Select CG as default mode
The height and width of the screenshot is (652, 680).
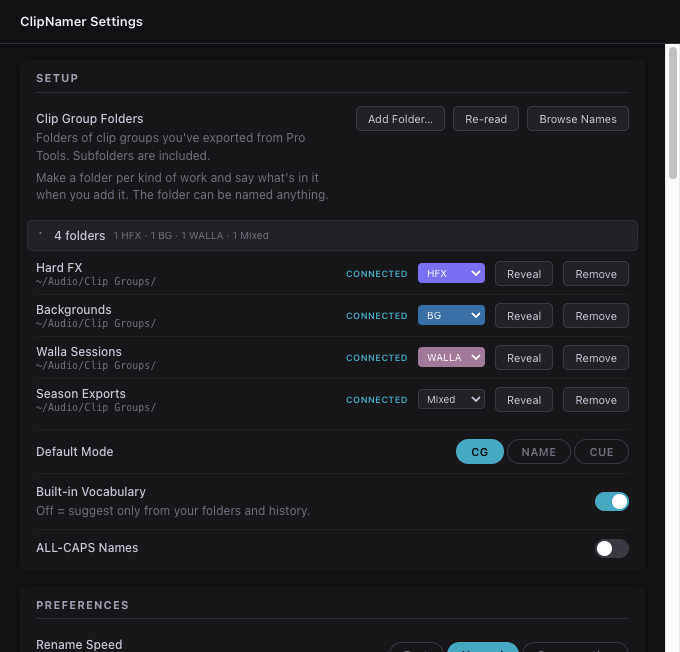(x=480, y=452)
